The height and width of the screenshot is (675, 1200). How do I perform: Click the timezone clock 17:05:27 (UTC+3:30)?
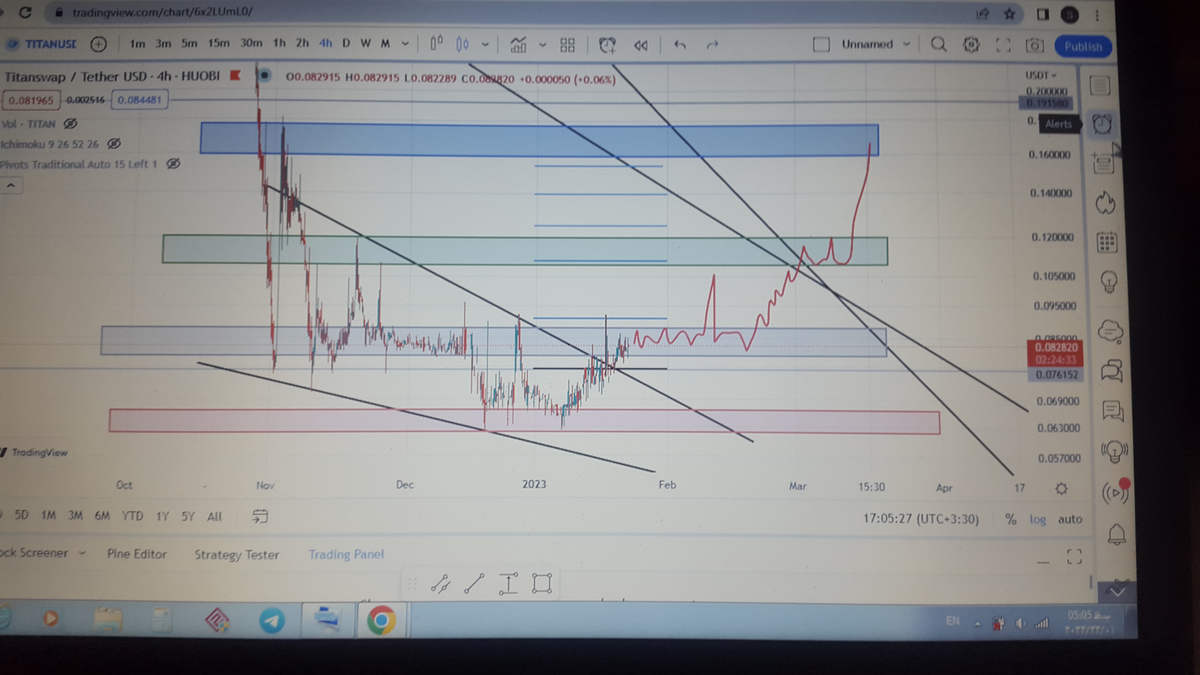click(x=921, y=519)
